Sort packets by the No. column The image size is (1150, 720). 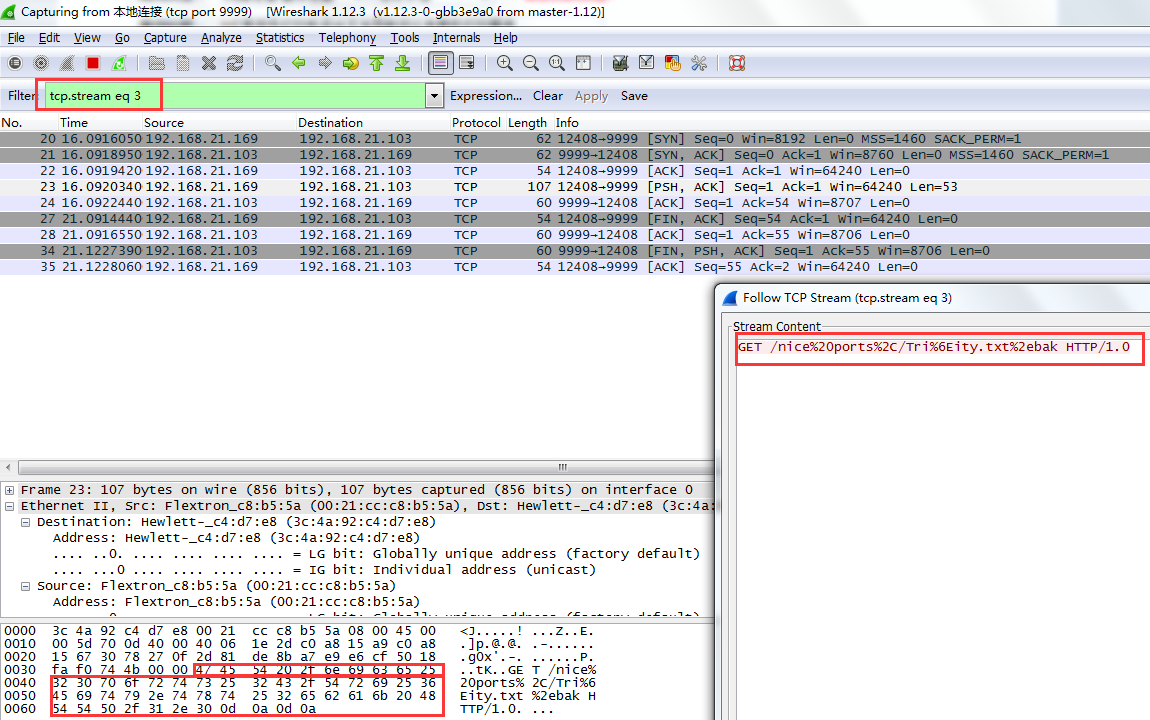pos(29,123)
